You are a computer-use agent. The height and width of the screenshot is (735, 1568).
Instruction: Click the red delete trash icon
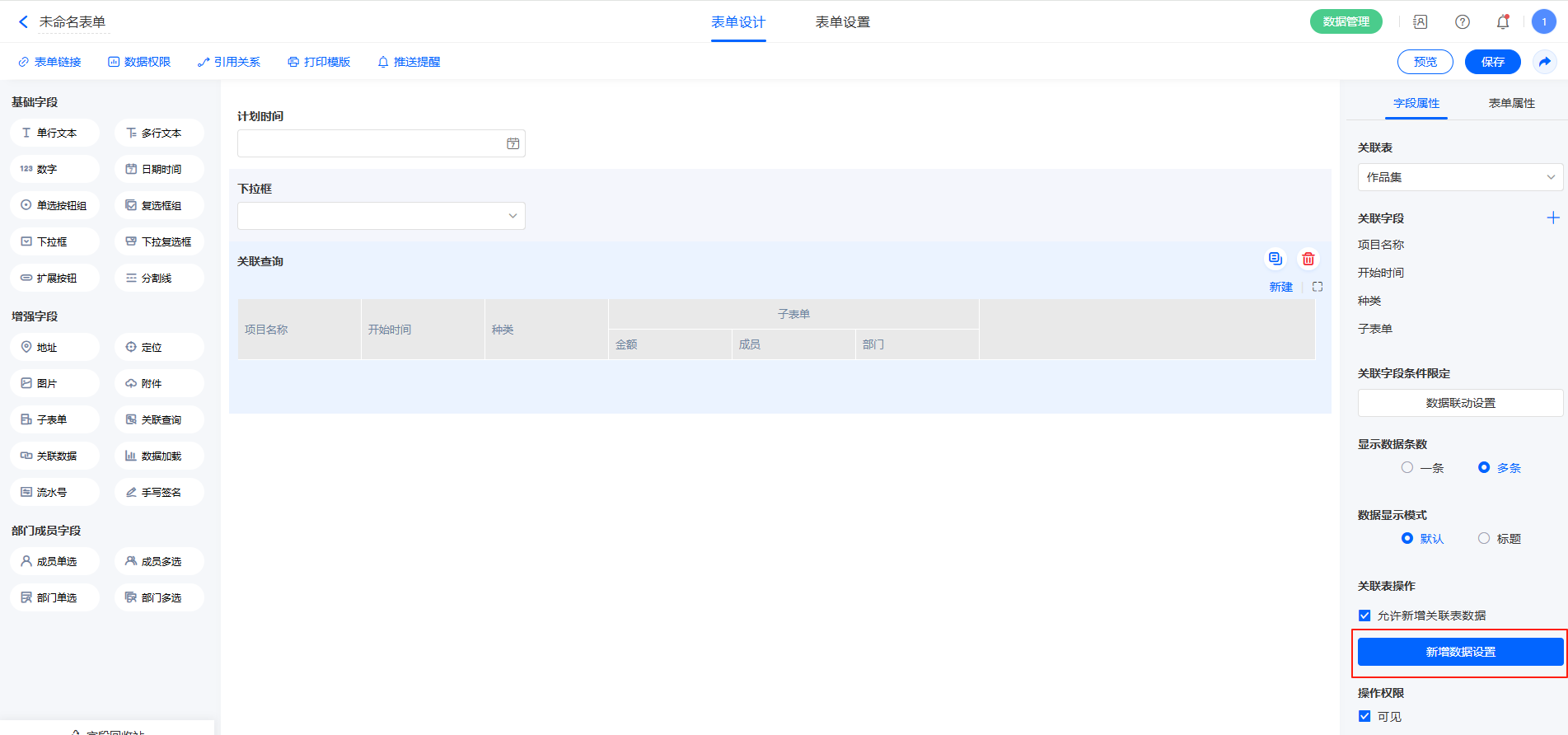point(1308,259)
